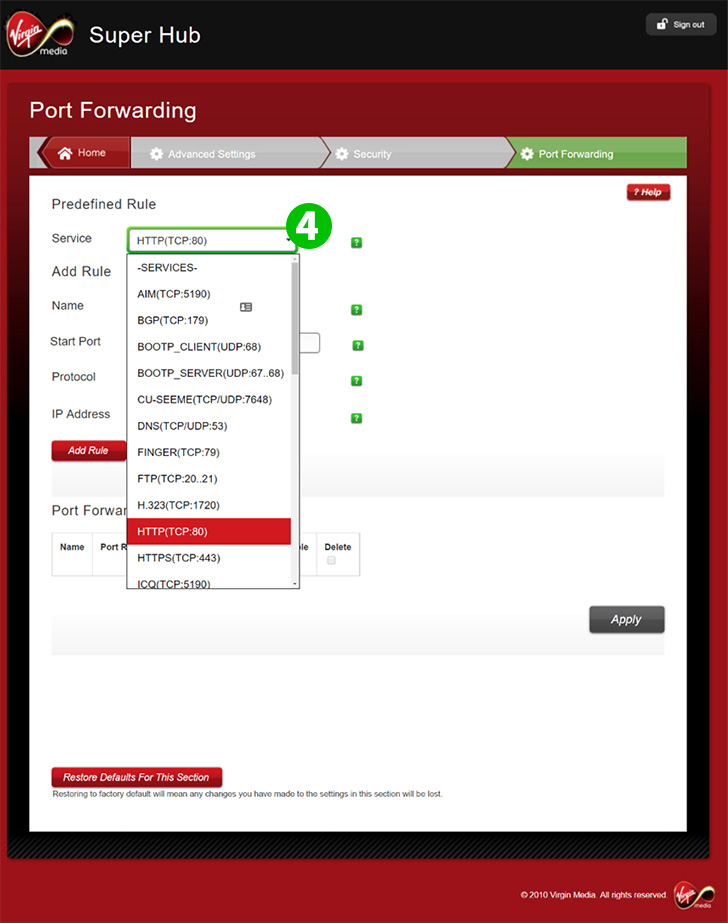Click the Add Rule button

tap(88, 450)
